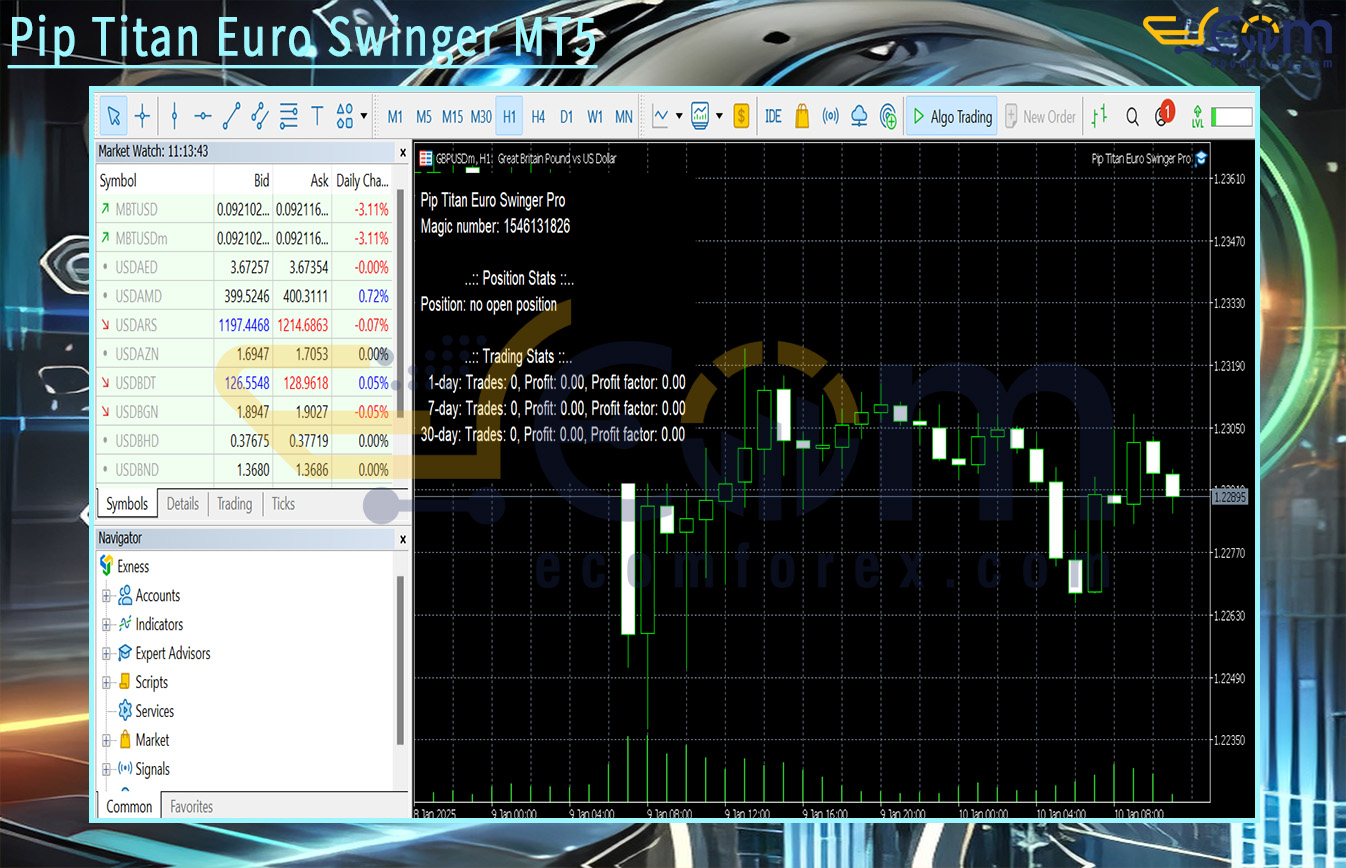Switch chart to D1 timeframe
Viewport: 1346px width, 868px height.
567,117
